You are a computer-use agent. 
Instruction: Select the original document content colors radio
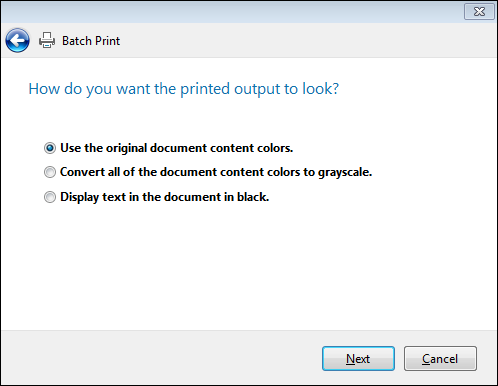pos(50,148)
